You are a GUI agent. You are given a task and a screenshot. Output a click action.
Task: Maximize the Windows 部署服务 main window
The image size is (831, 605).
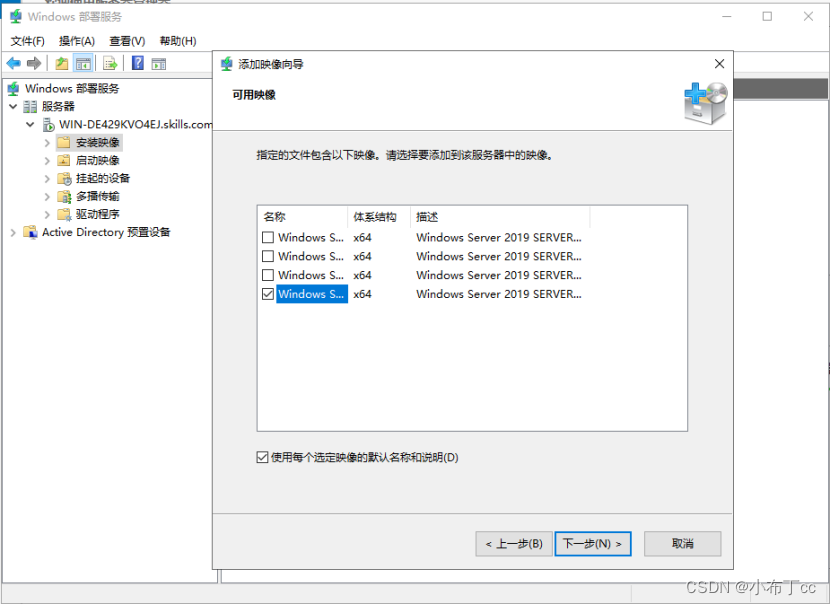pos(767,17)
